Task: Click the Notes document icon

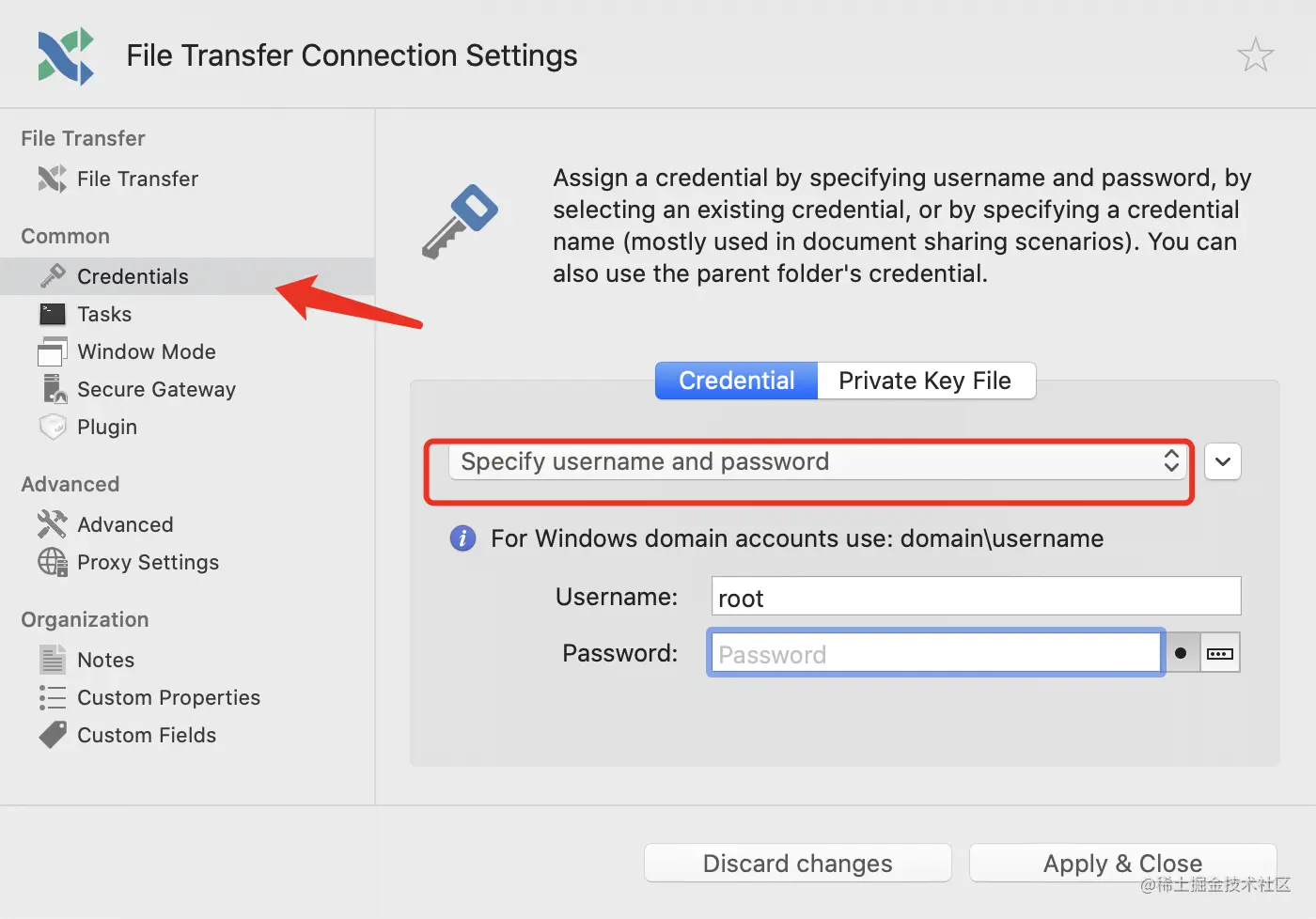Action: point(53,660)
